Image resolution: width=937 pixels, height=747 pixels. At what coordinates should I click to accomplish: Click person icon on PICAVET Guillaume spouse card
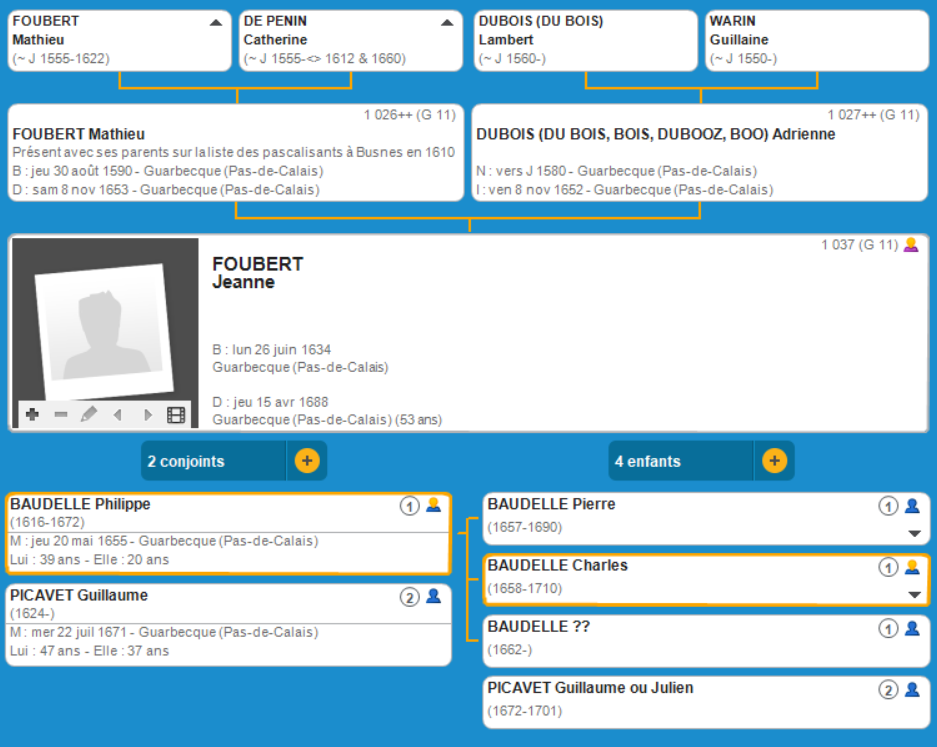(x=433, y=597)
